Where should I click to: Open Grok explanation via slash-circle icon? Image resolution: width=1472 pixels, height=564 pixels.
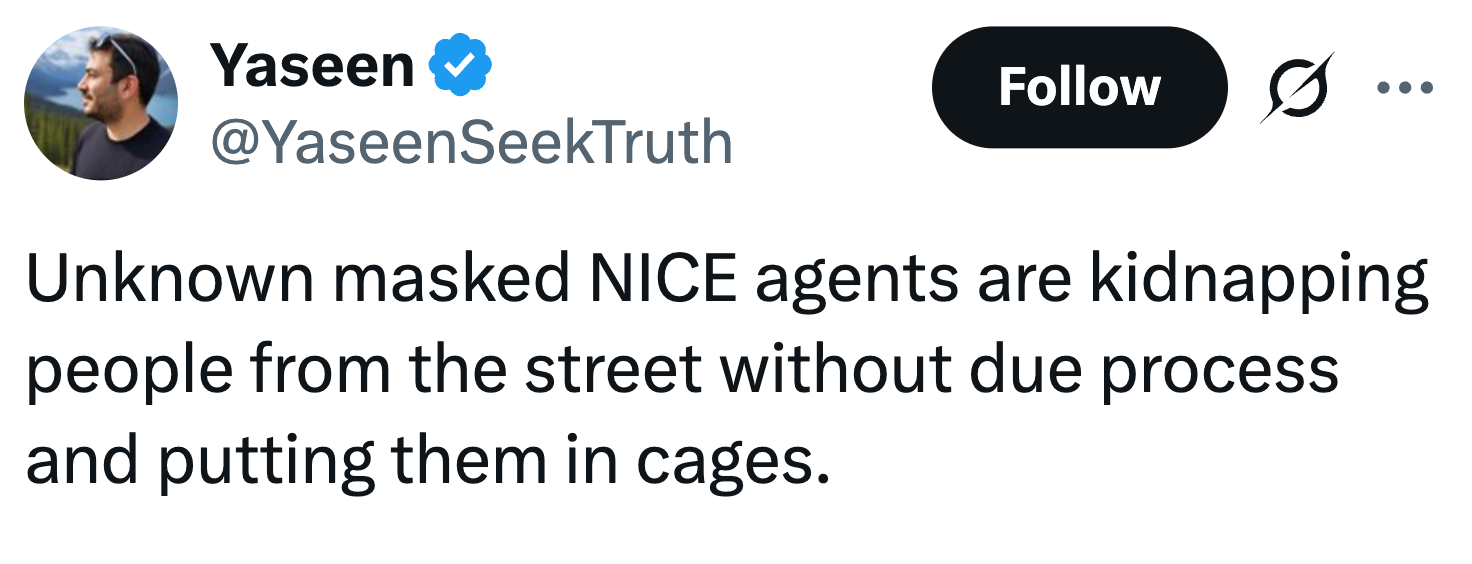click(1297, 87)
